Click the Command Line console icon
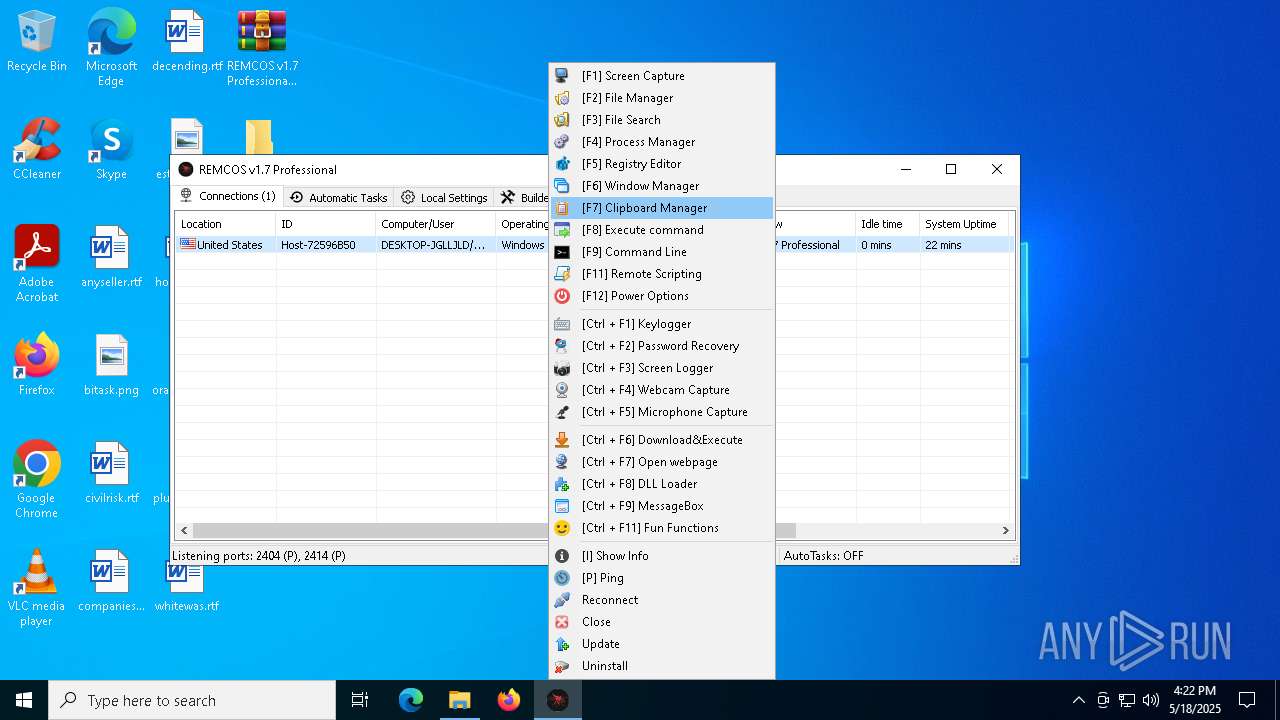This screenshot has height=720, width=1280. [x=562, y=252]
